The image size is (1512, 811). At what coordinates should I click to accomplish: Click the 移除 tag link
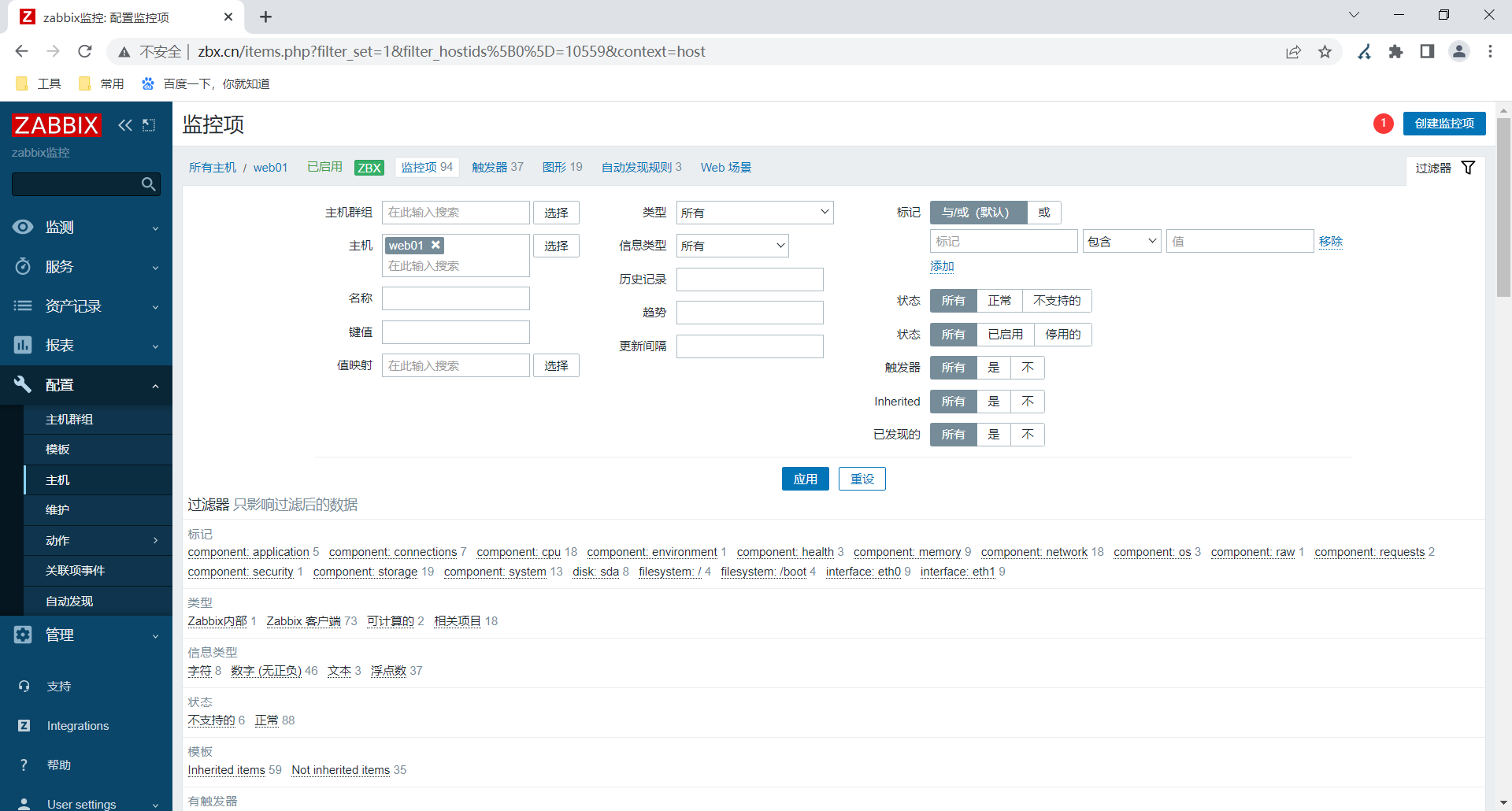click(1331, 241)
